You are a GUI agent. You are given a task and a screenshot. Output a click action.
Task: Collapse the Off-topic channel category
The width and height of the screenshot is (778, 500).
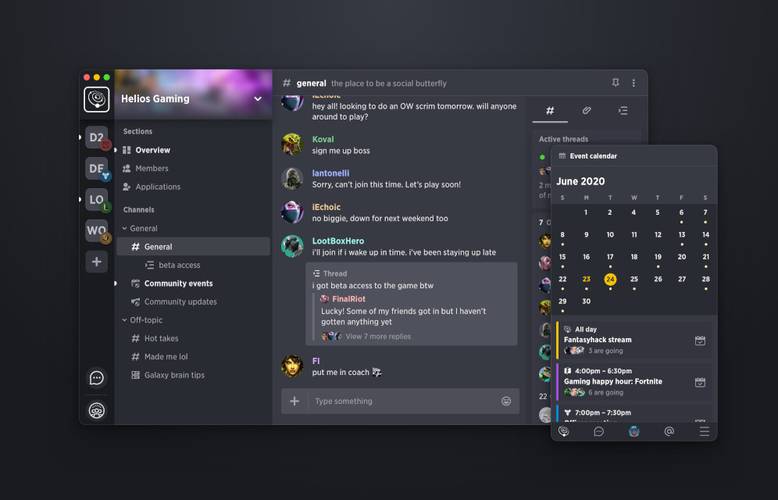click(142, 320)
